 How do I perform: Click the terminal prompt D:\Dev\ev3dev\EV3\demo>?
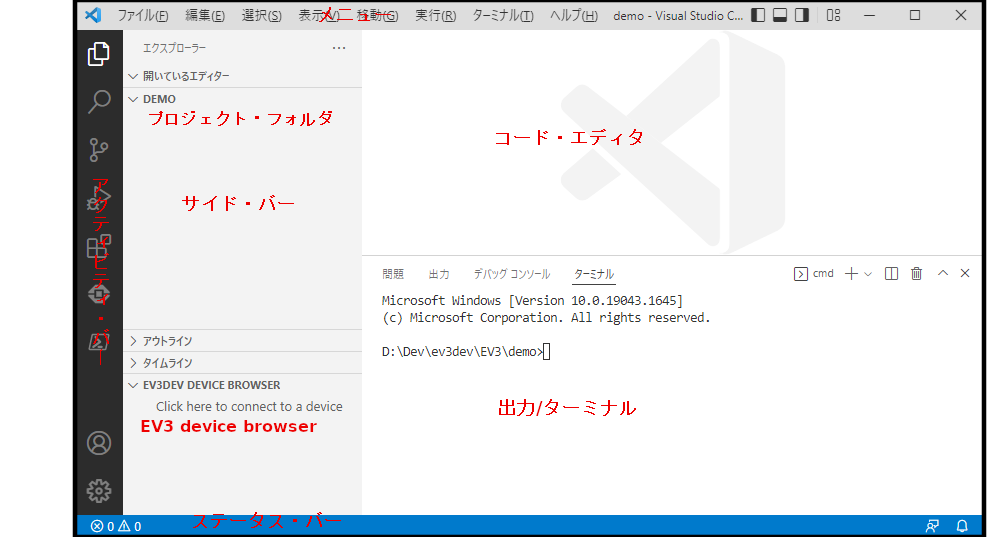[462, 352]
